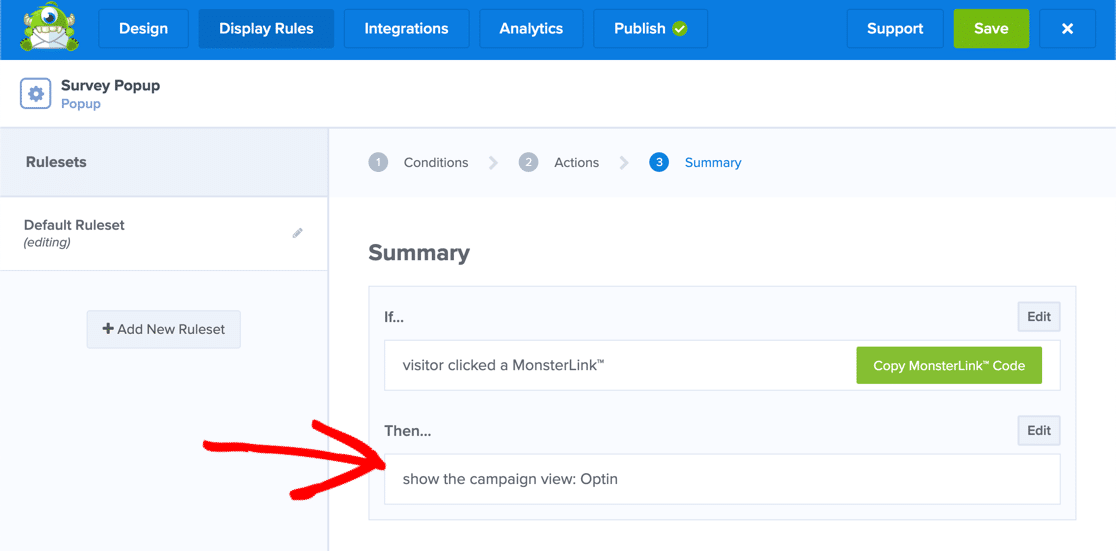
Task: Add a new ruleset
Action: click(x=164, y=329)
